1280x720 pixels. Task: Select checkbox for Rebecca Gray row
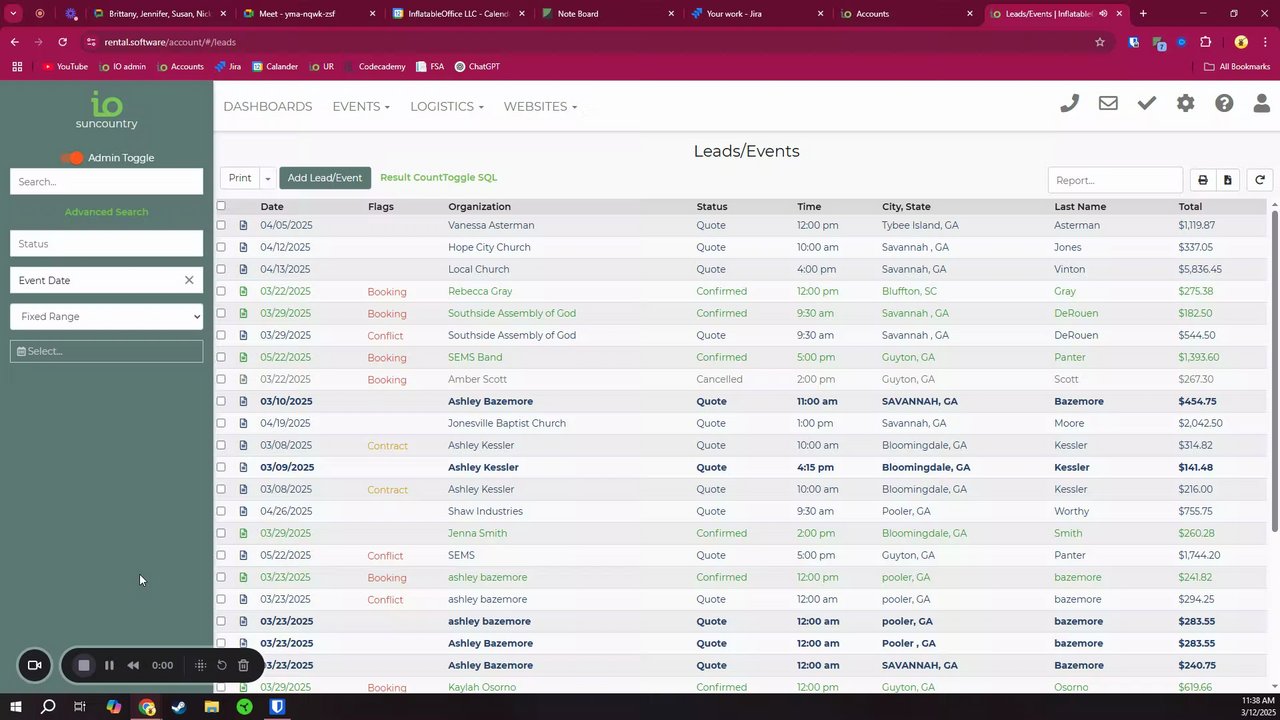[x=221, y=291]
